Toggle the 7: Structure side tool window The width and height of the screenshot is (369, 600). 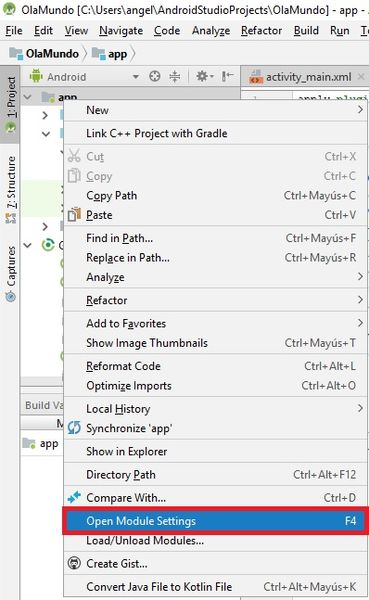tap(11, 189)
